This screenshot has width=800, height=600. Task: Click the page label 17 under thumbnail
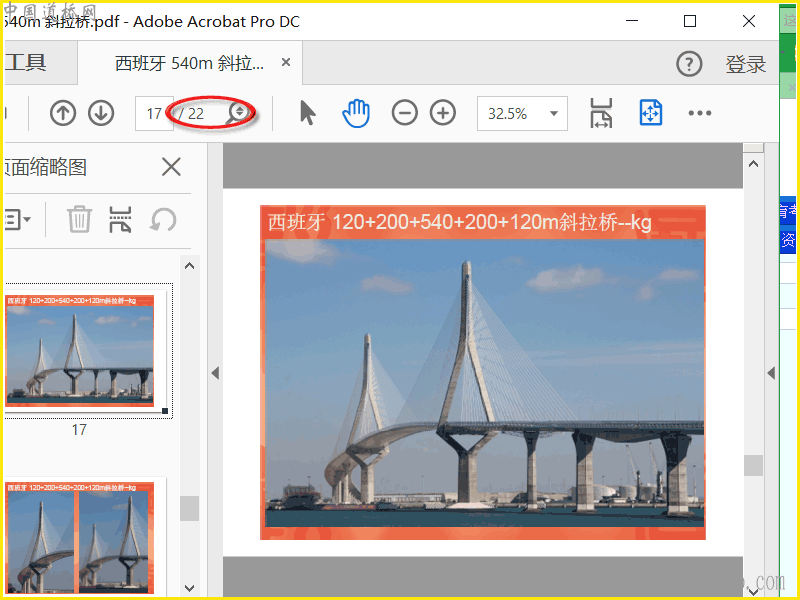click(x=79, y=430)
